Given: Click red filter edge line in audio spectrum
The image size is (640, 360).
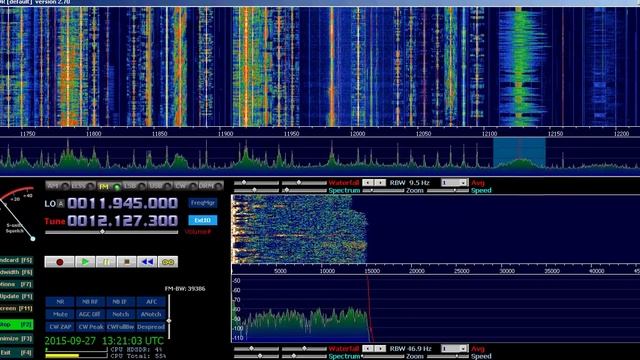Looking at the screenshot, I should tap(369, 309).
